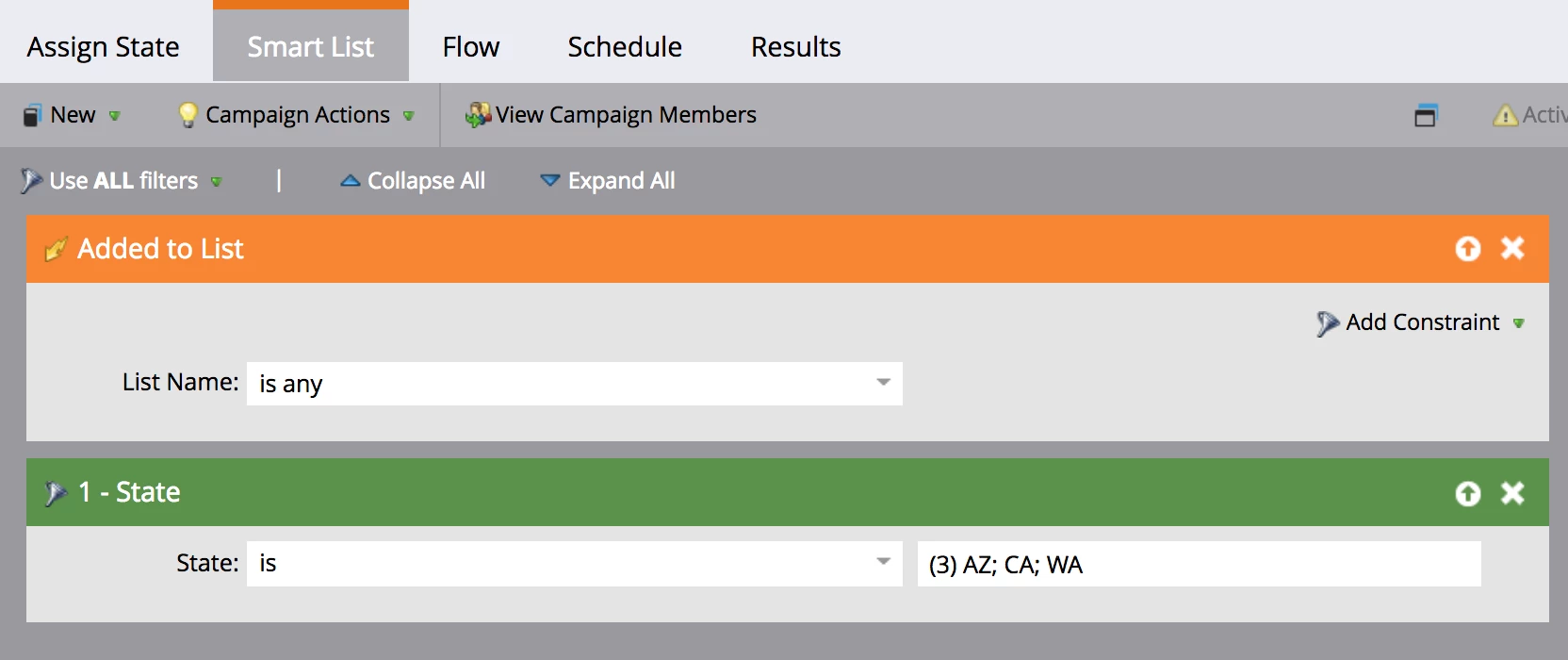The image size is (1568, 660).
Task: Switch to the Flow tab
Action: 471,46
